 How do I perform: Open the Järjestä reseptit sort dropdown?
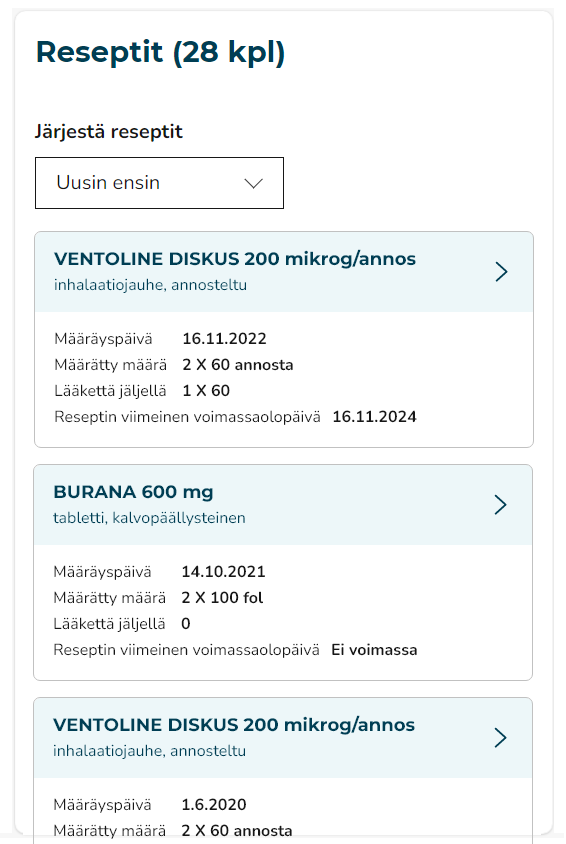pyautogui.click(x=159, y=183)
